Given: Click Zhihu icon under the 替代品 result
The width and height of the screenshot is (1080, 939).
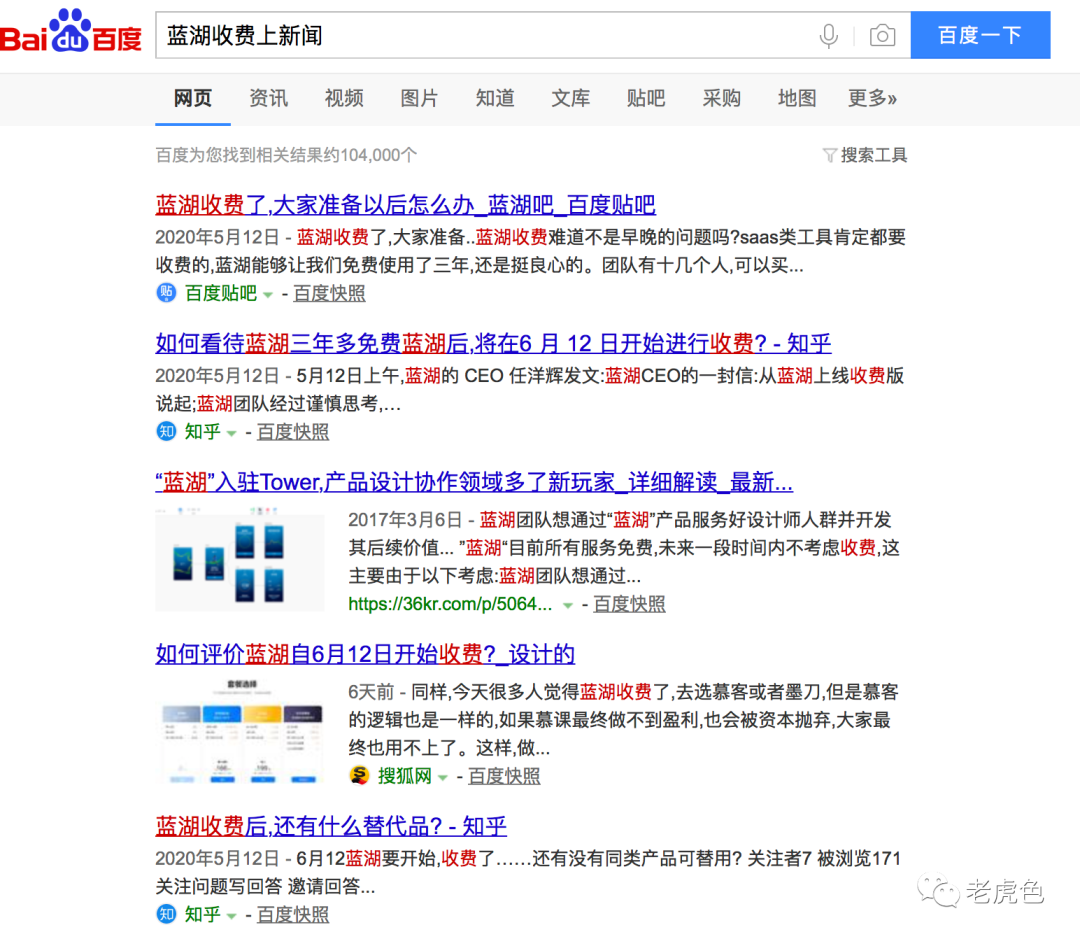Looking at the screenshot, I should coord(166,914).
